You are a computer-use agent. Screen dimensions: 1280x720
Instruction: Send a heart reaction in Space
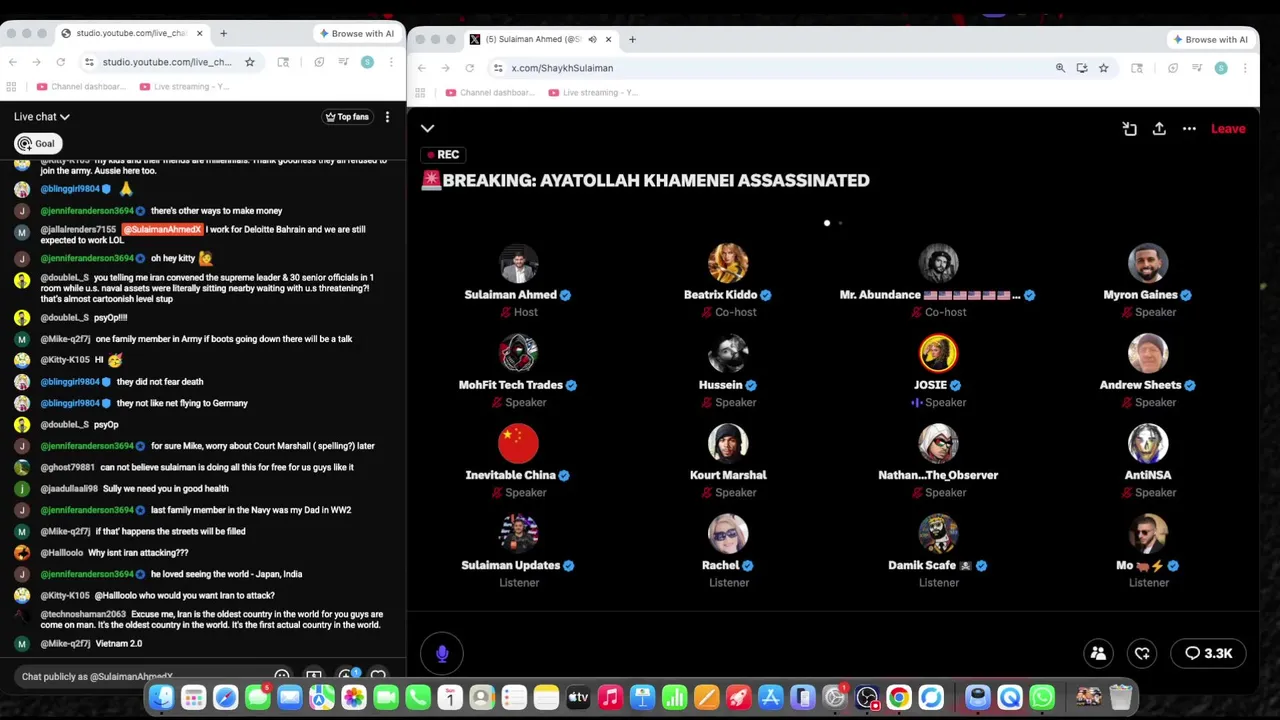[1142, 654]
